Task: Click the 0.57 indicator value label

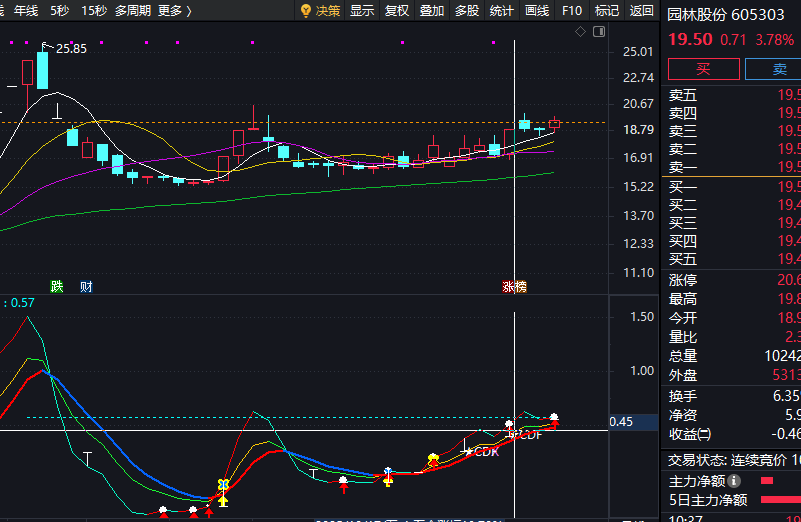Action: [x=22, y=303]
